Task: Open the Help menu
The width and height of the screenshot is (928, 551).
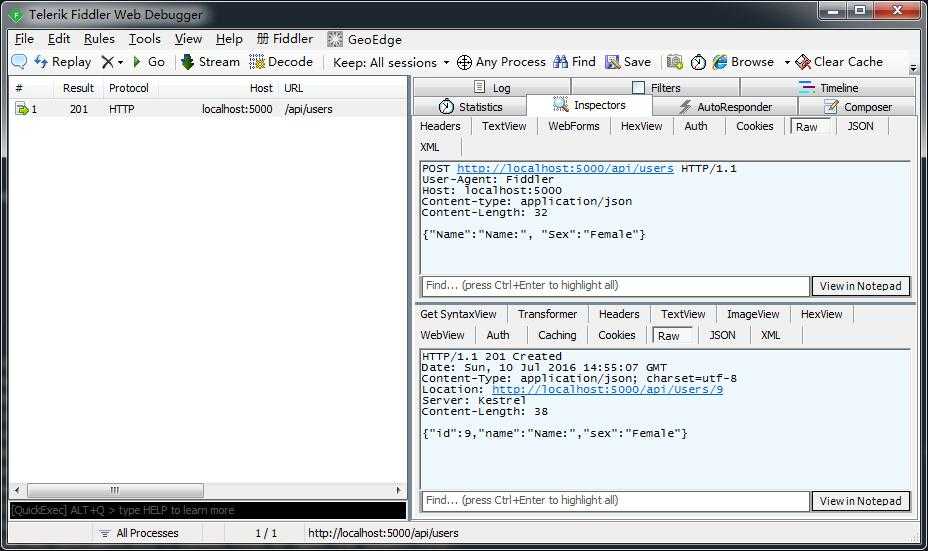Action: click(229, 39)
